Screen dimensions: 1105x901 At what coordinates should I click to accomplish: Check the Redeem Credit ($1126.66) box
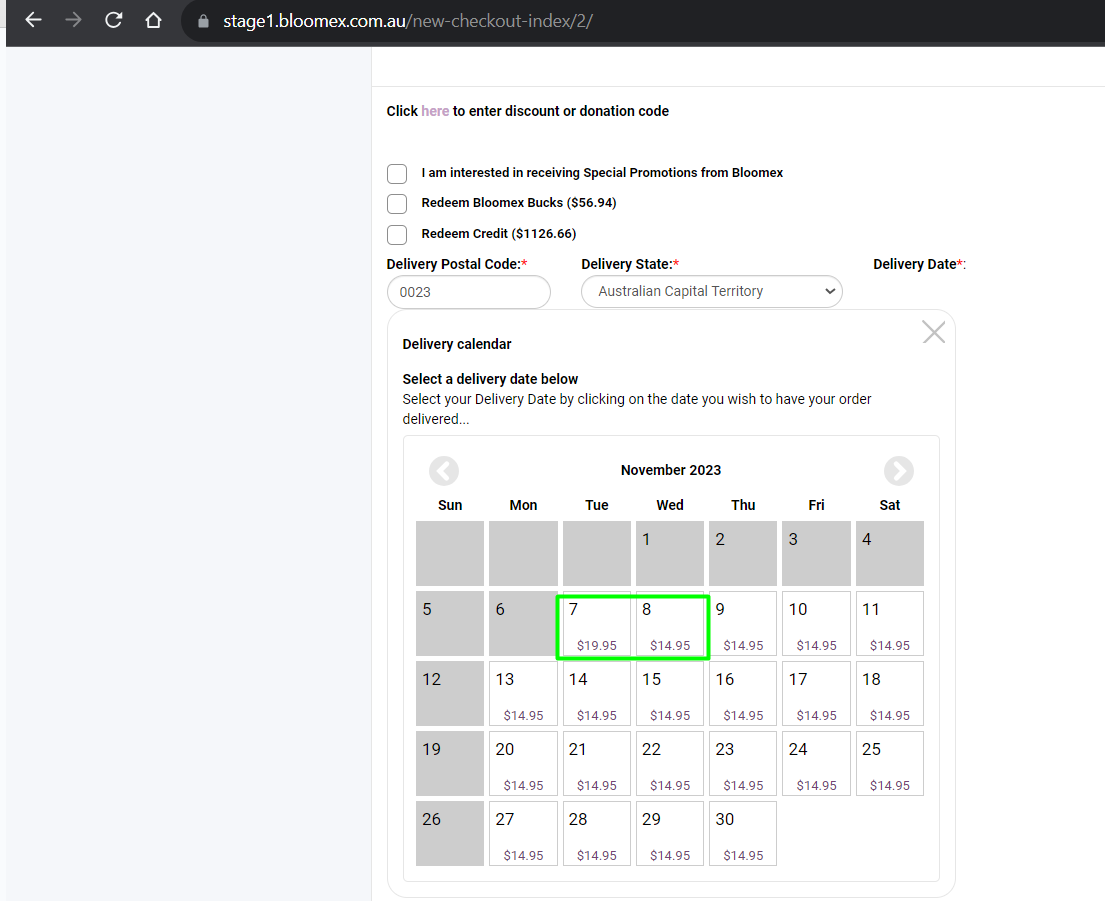pyautogui.click(x=397, y=235)
